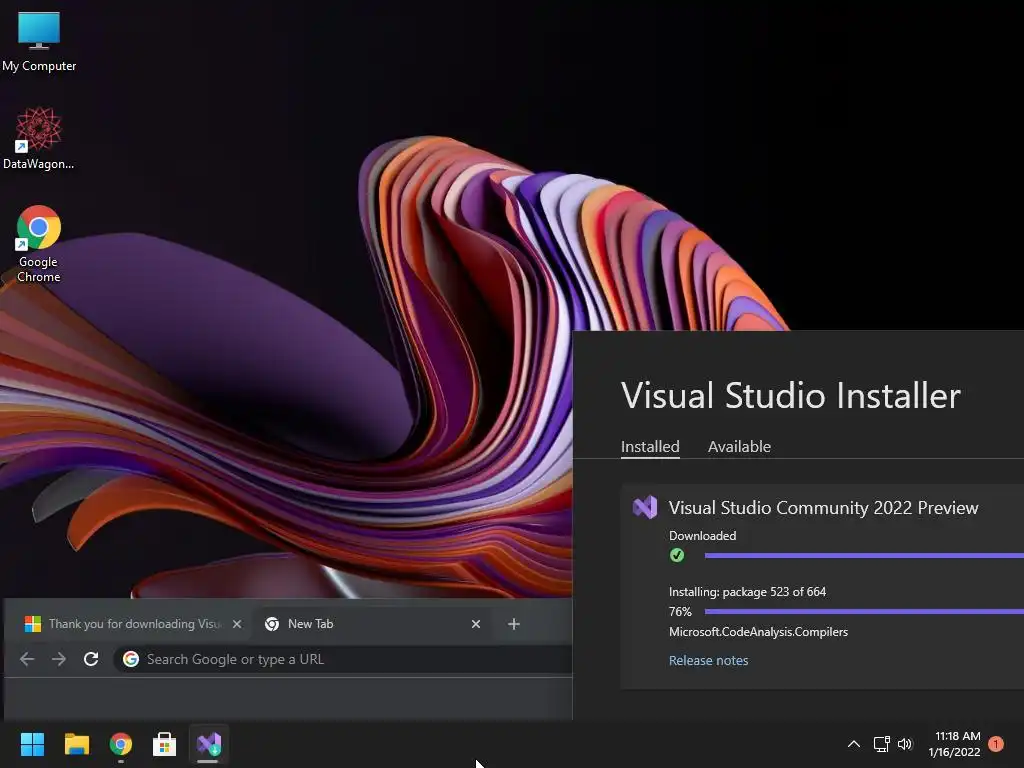Open Microsoft Store from taskbar

tap(165, 744)
